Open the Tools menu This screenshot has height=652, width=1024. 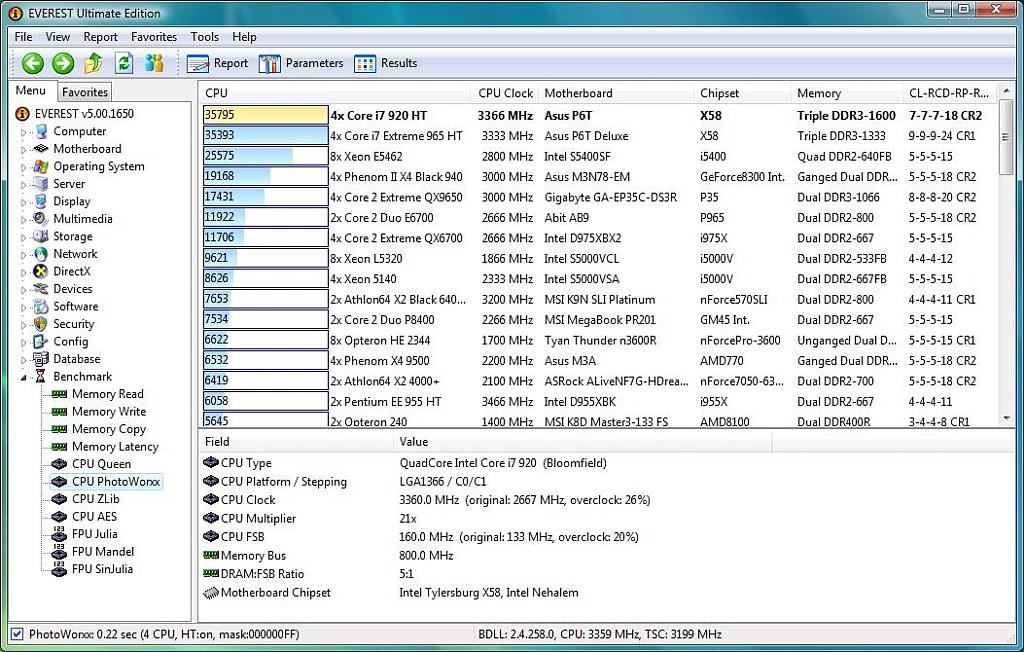point(204,37)
